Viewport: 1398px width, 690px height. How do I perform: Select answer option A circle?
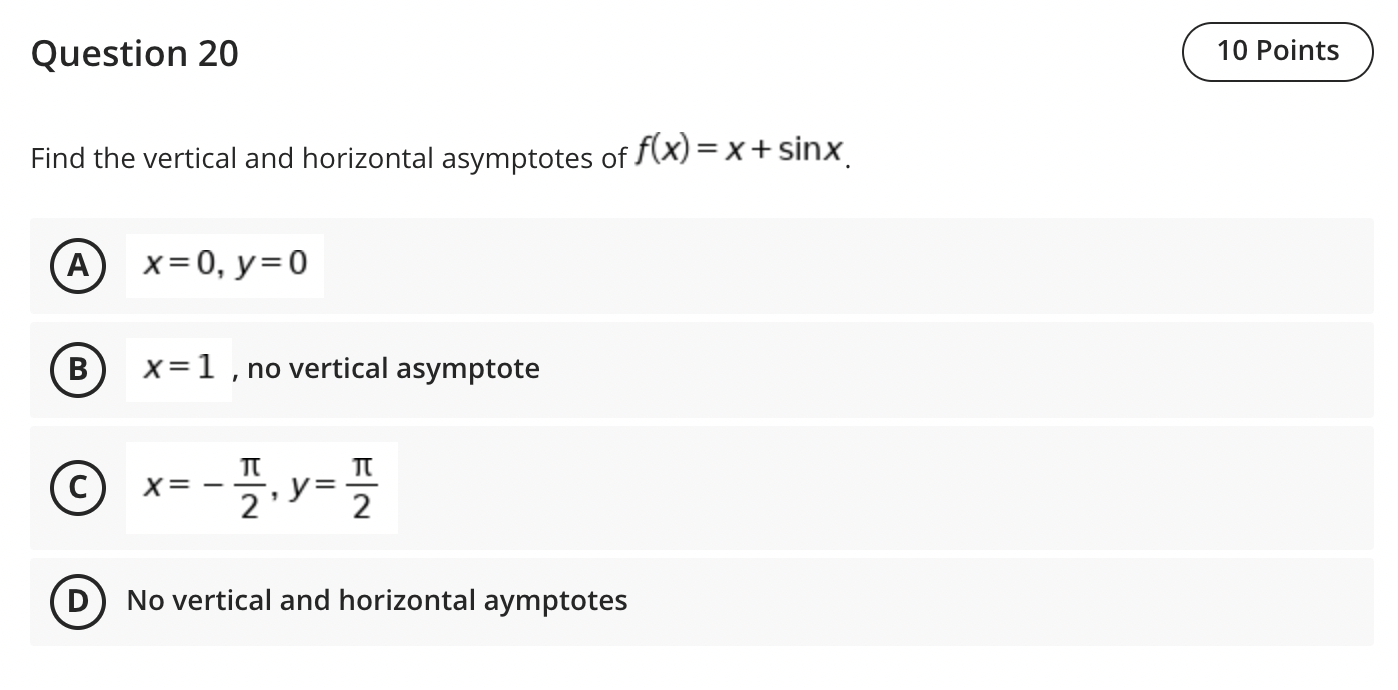pos(77,264)
